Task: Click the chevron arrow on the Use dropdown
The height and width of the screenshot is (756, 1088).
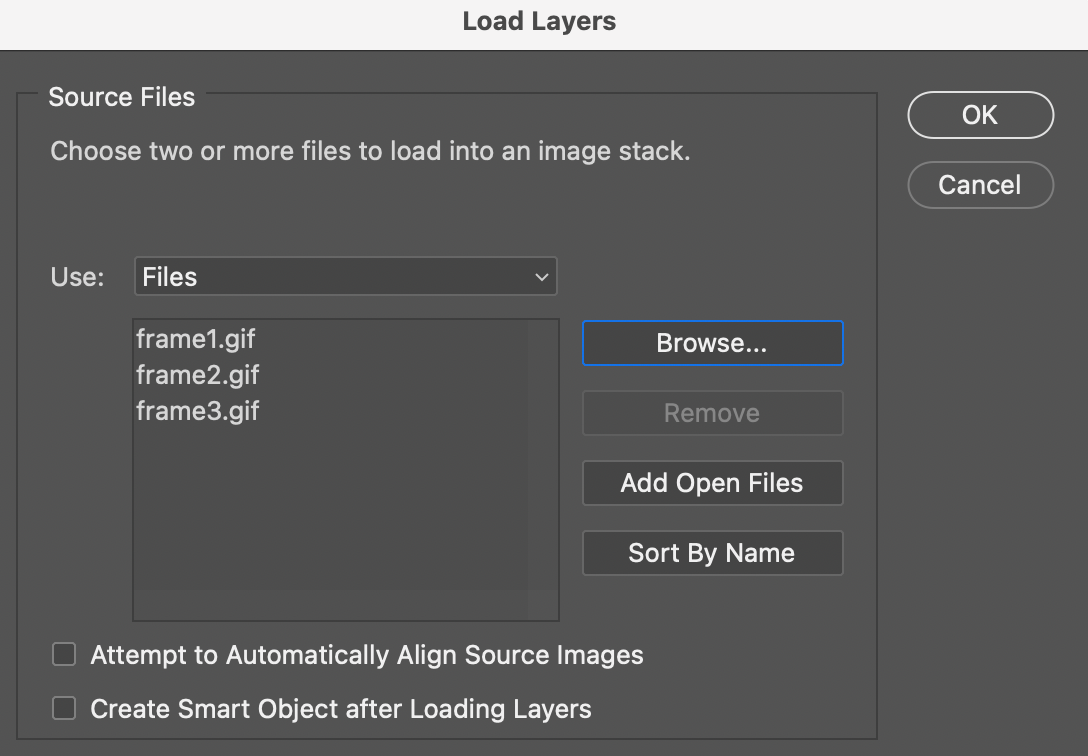Action: pyautogui.click(x=541, y=277)
